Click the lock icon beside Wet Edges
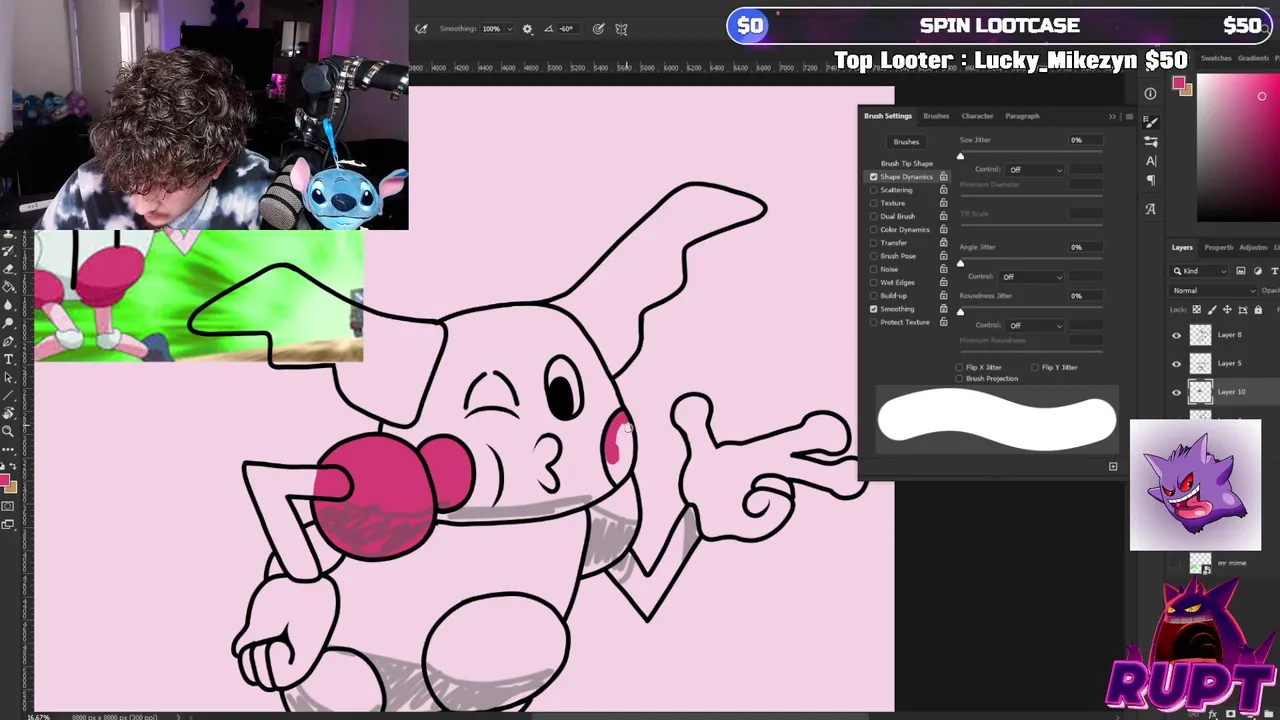 coord(943,282)
